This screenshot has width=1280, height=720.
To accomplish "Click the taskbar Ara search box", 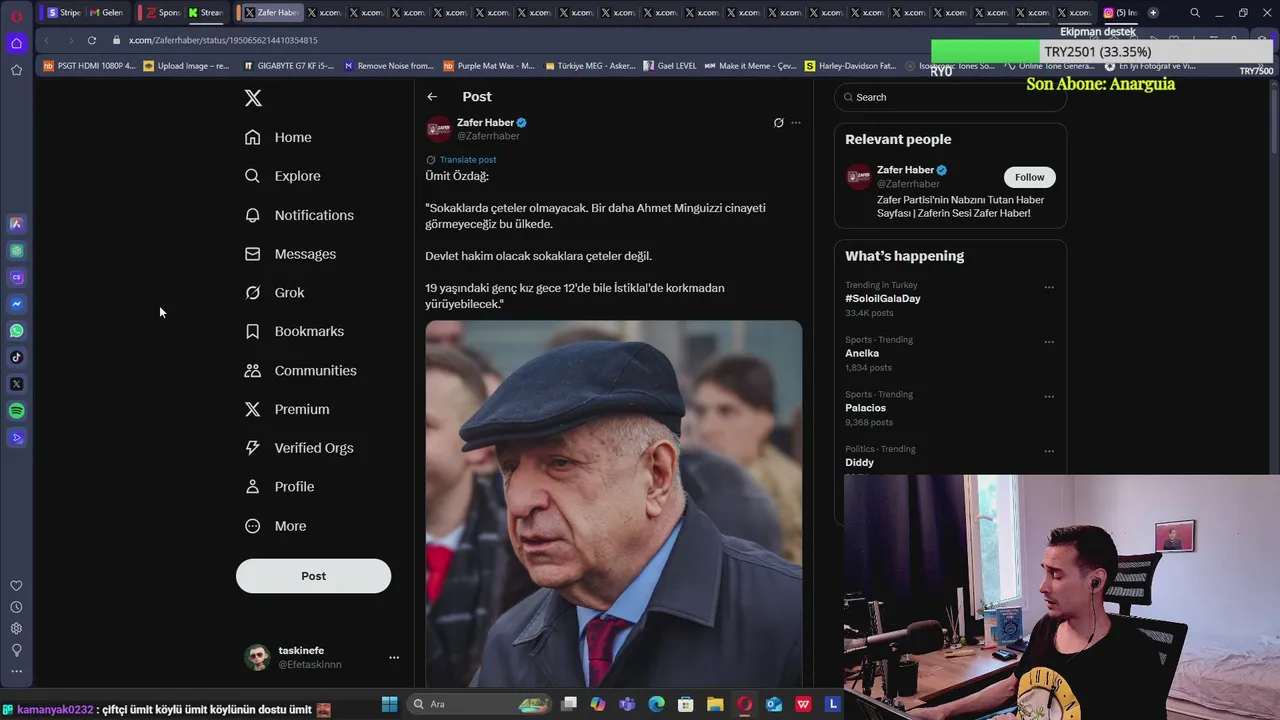I will tap(478, 704).
